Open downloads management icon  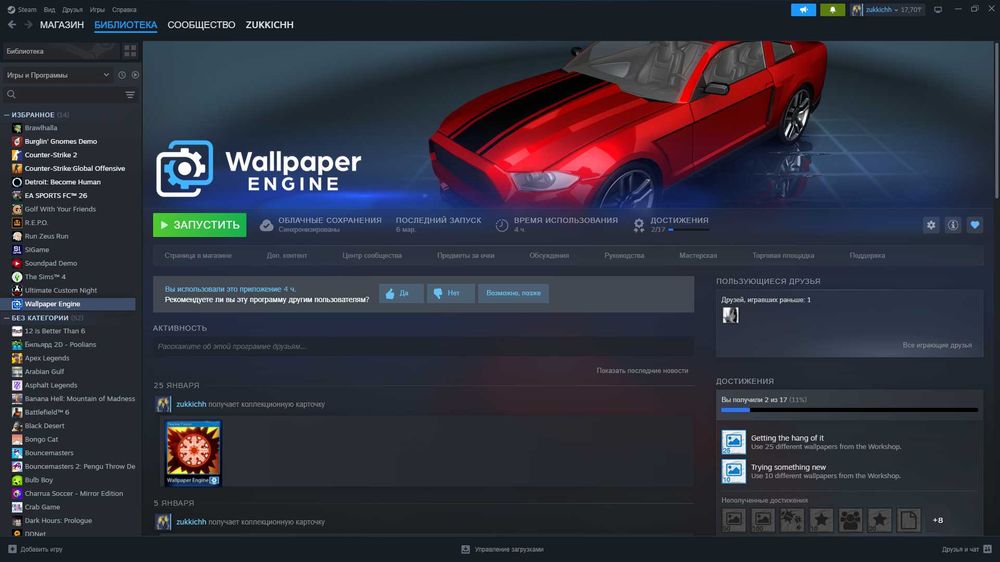click(466, 549)
